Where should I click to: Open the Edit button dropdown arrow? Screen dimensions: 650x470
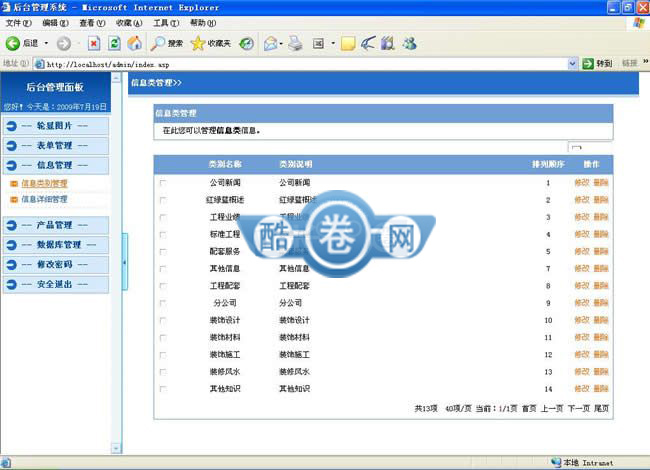coord(333,43)
